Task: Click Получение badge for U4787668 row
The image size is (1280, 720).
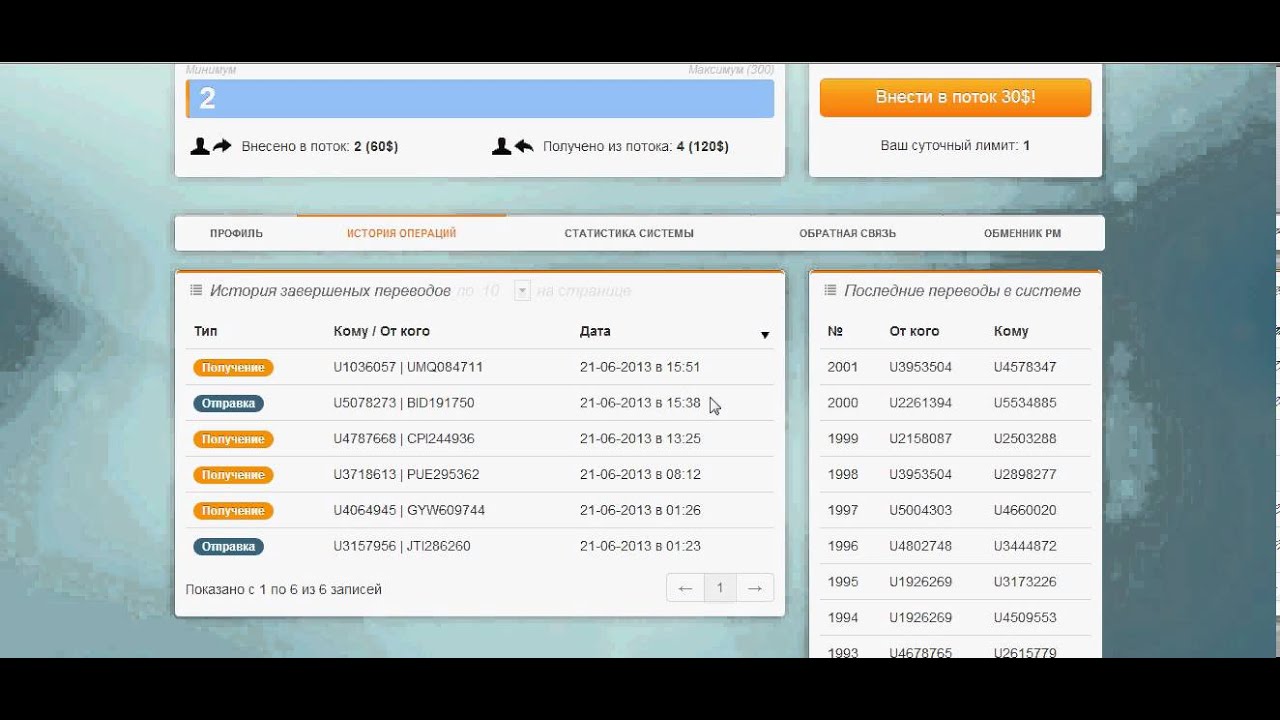Action: [x=233, y=439]
